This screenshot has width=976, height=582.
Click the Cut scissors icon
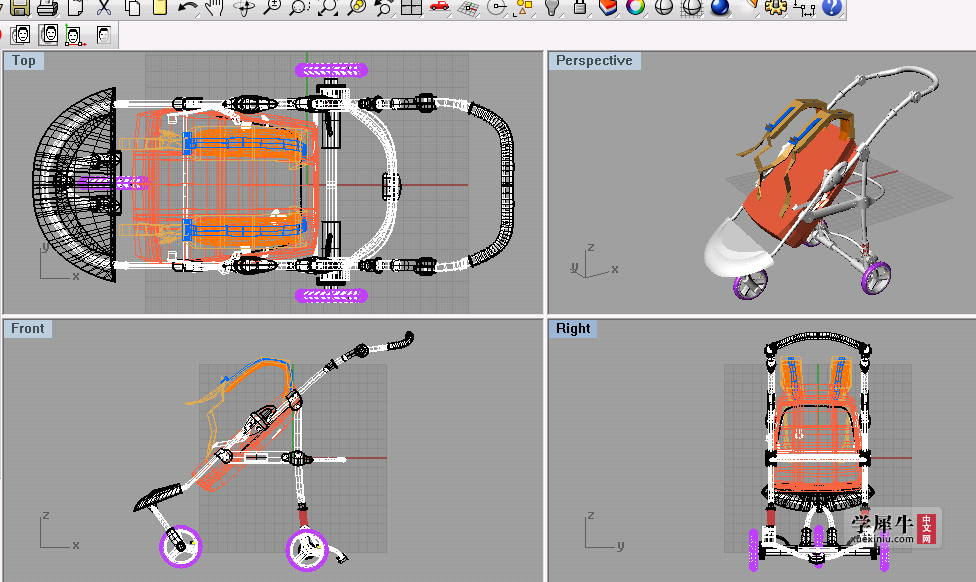[103, 7]
